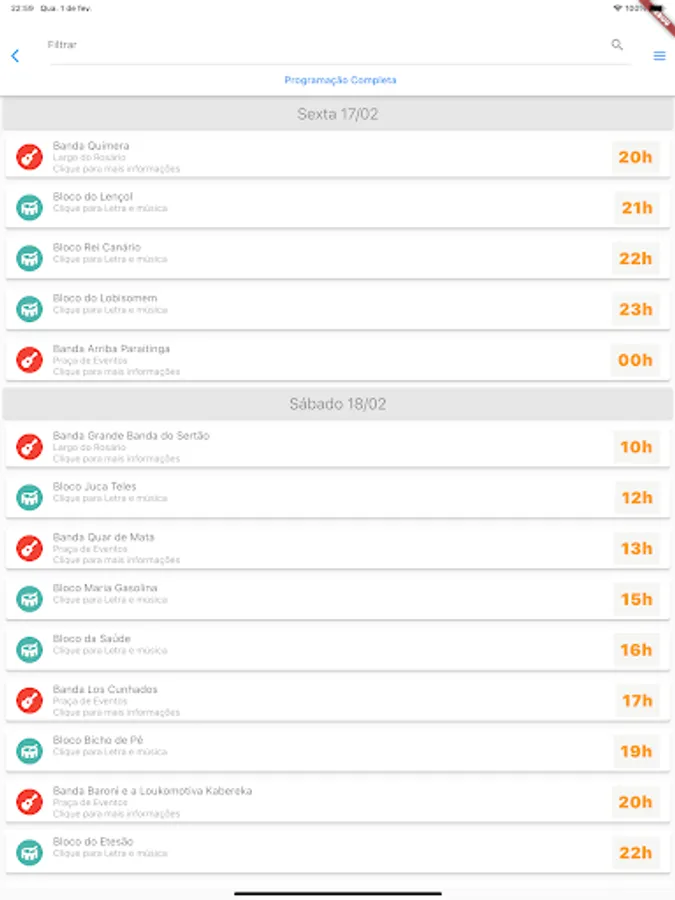
Task: Select the Sexta 17/02 section header
Action: (338, 114)
